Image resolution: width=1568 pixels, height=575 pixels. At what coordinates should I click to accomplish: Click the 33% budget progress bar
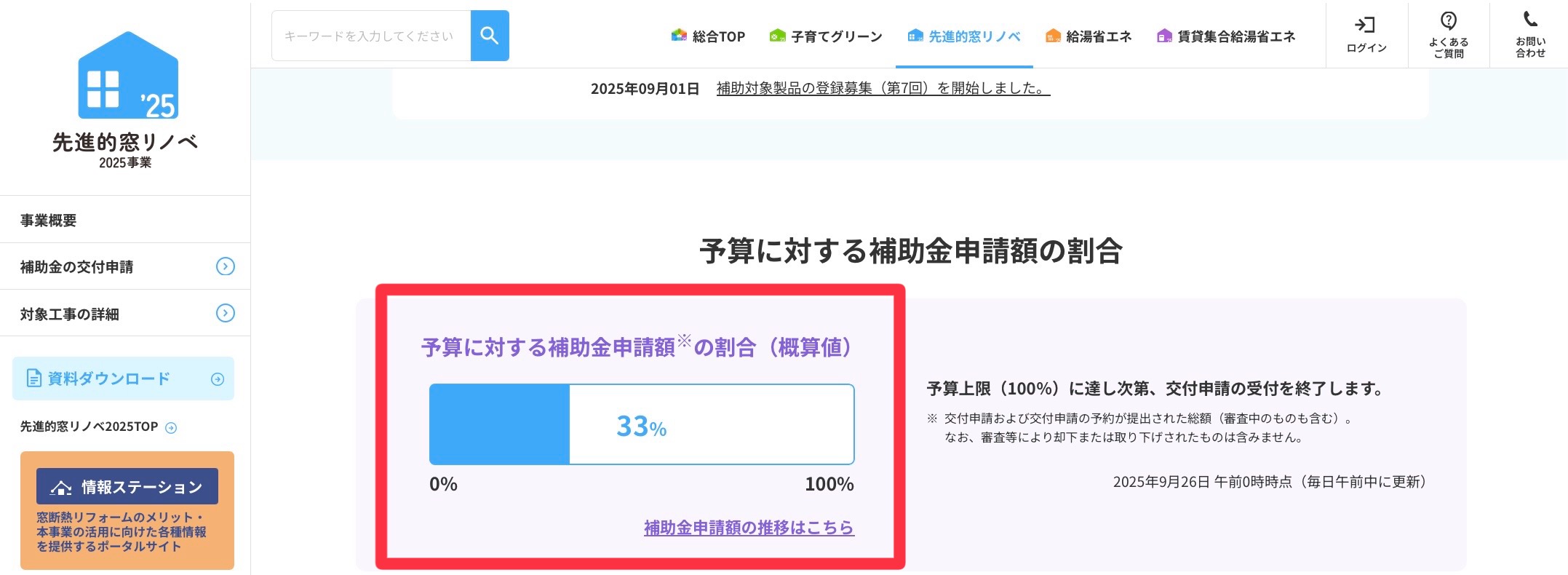[x=641, y=424]
